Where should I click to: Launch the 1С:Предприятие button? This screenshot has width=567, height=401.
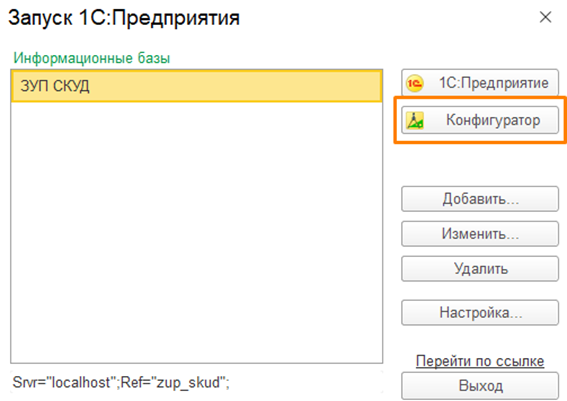point(480,83)
